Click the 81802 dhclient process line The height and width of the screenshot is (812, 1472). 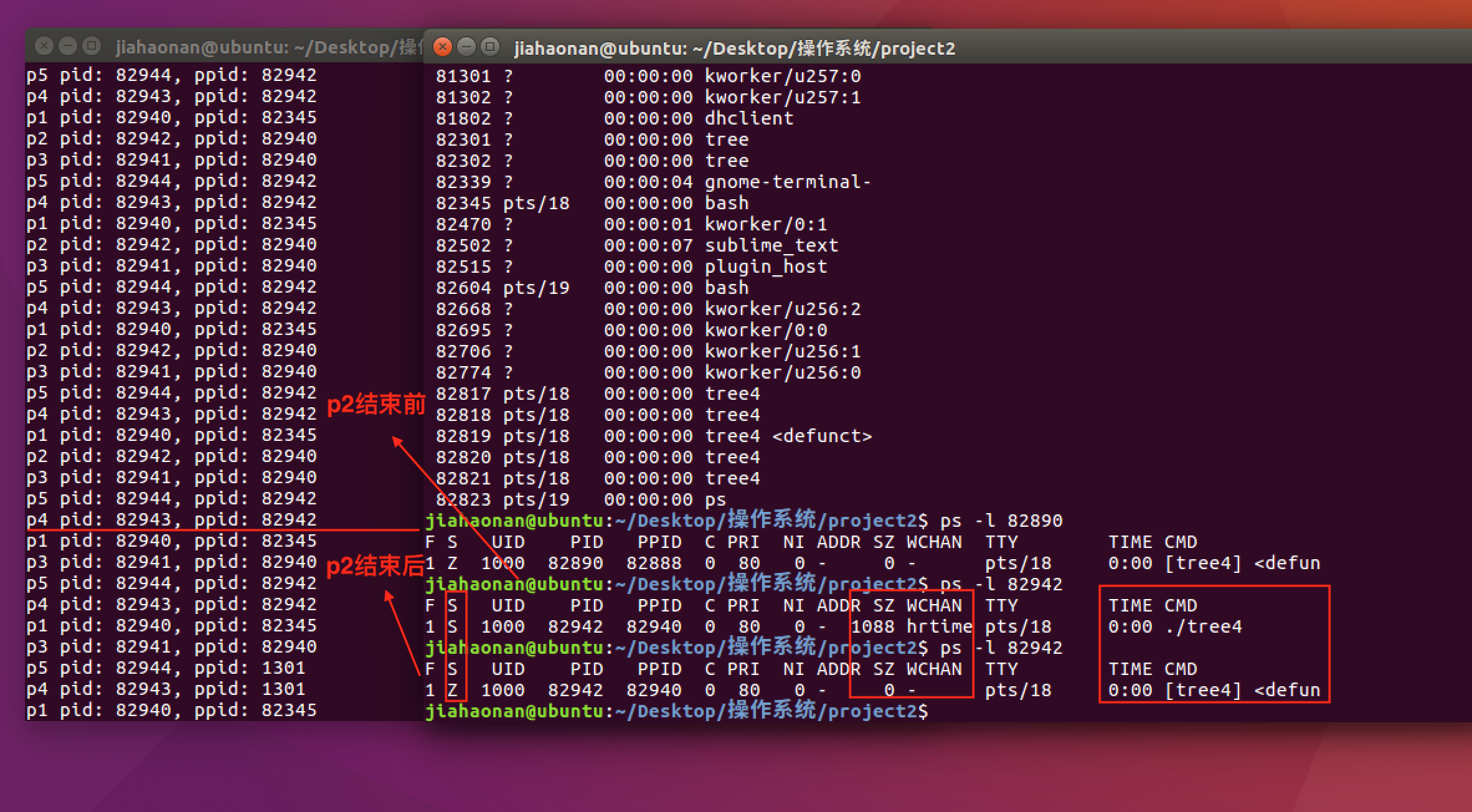click(615, 118)
